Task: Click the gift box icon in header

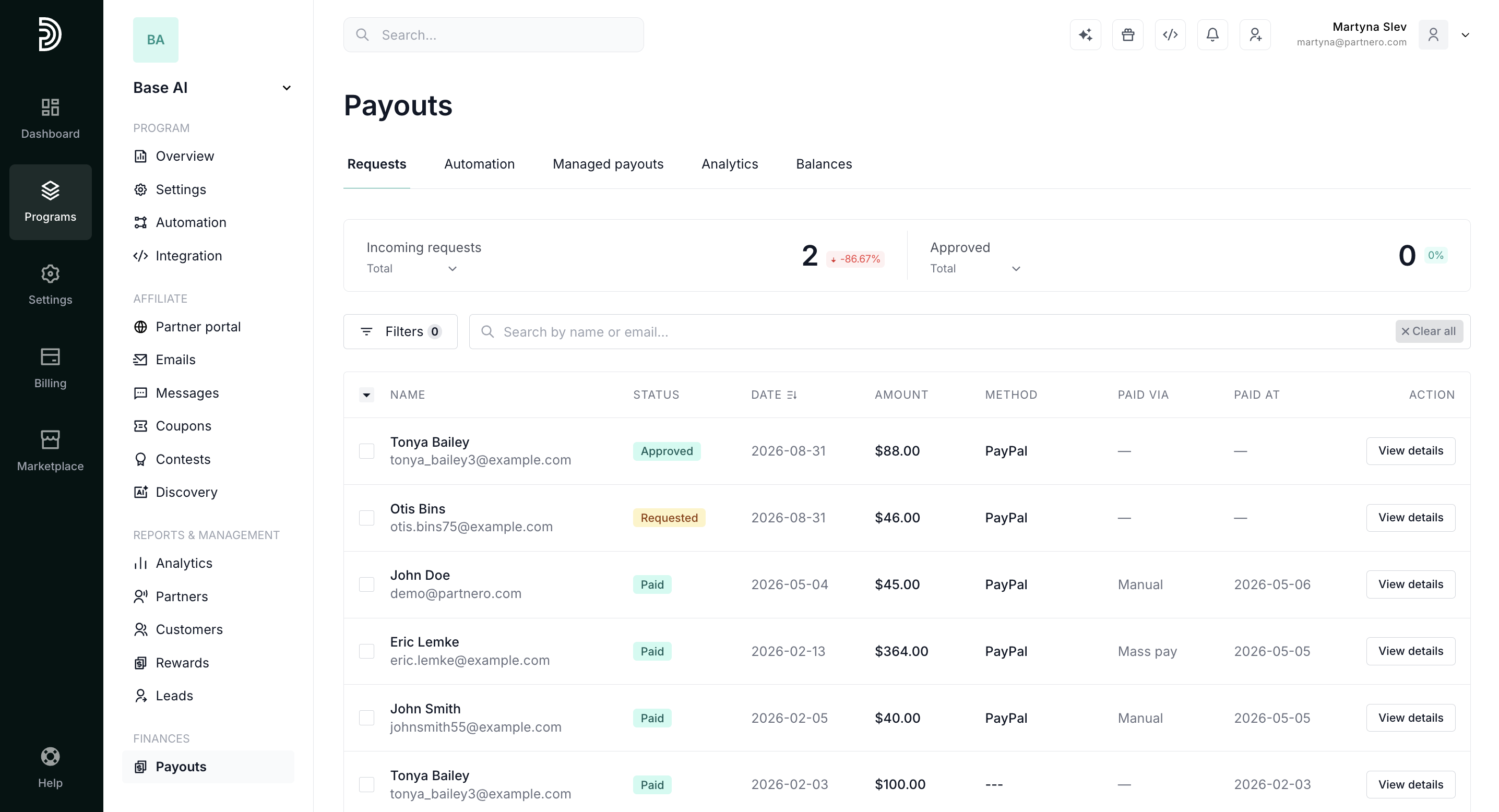Action: coord(1128,35)
